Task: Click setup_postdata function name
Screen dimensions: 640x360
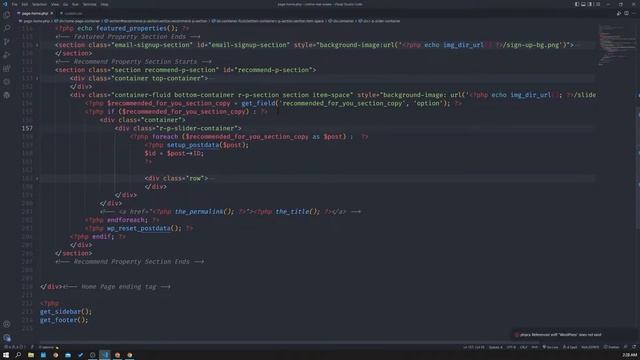Action: tap(193, 145)
